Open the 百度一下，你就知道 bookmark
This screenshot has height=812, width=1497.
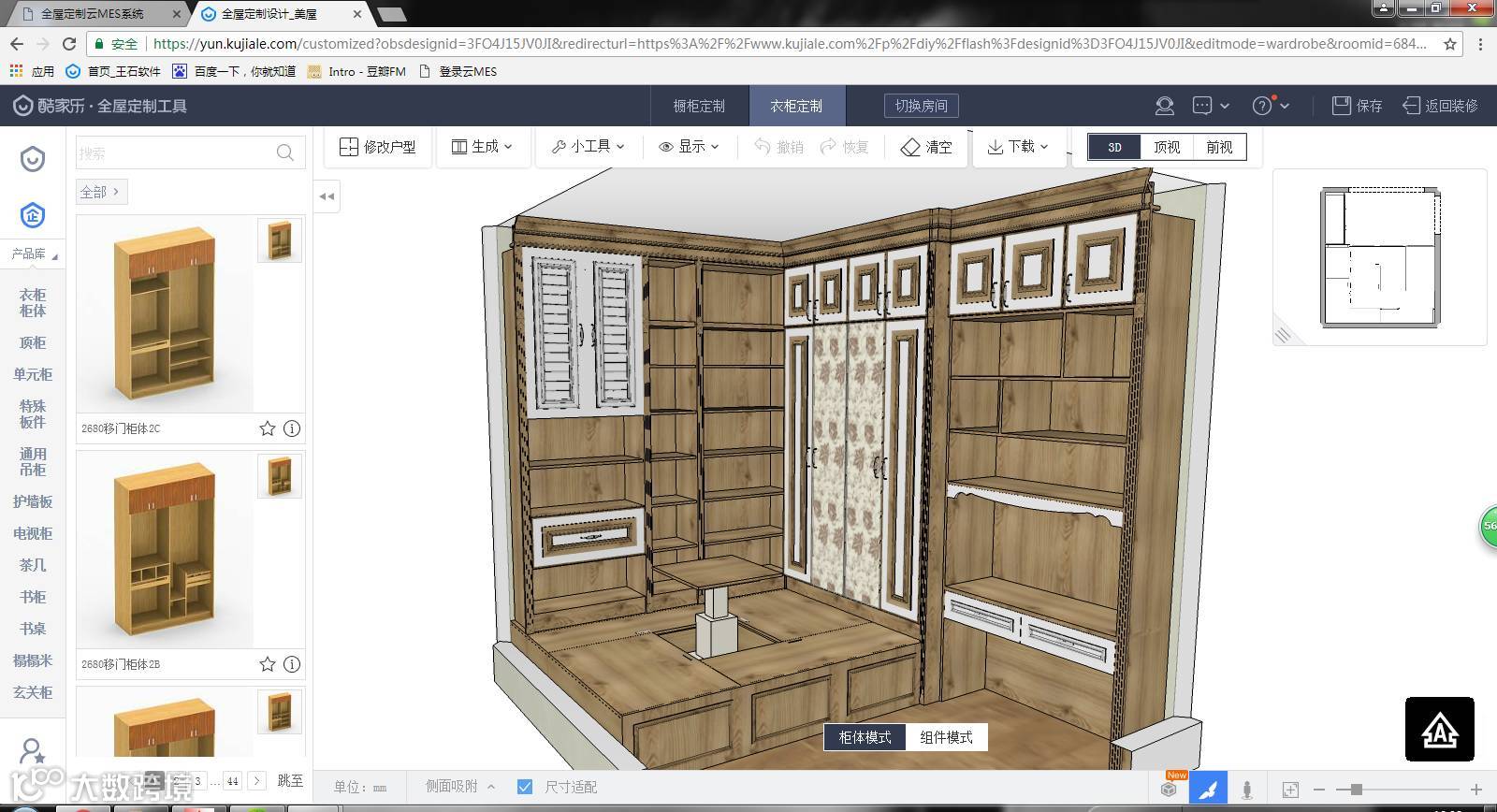pyautogui.click(x=234, y=71)
